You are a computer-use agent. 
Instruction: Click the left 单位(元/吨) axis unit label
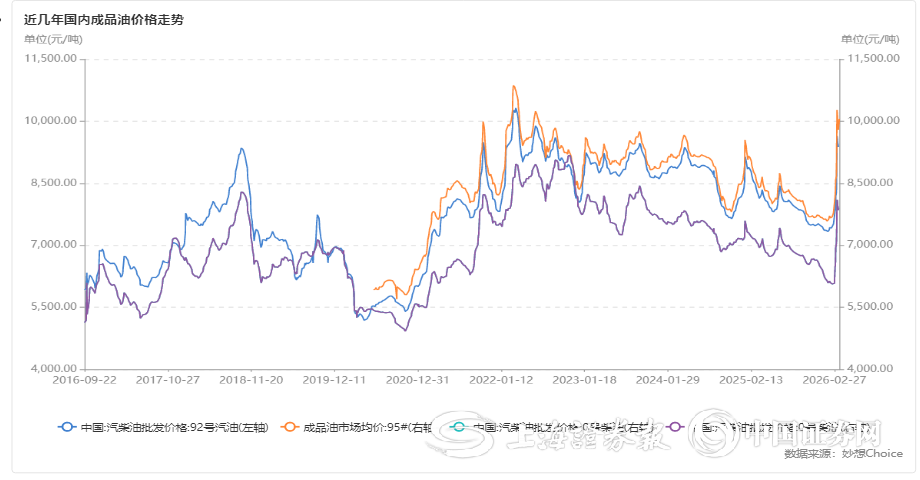coord(53,39)
